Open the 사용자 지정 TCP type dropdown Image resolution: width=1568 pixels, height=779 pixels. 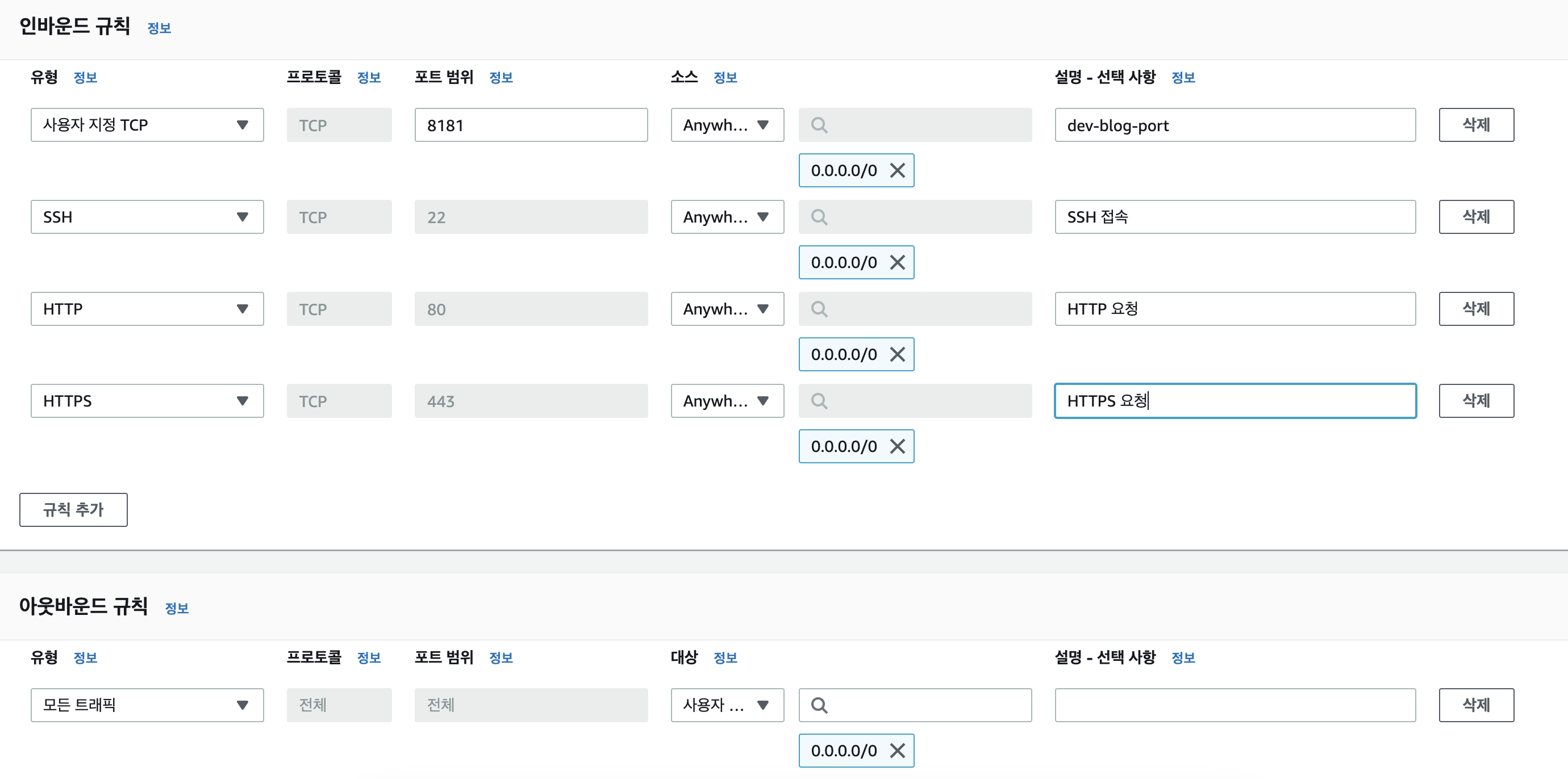coord(147,125)
